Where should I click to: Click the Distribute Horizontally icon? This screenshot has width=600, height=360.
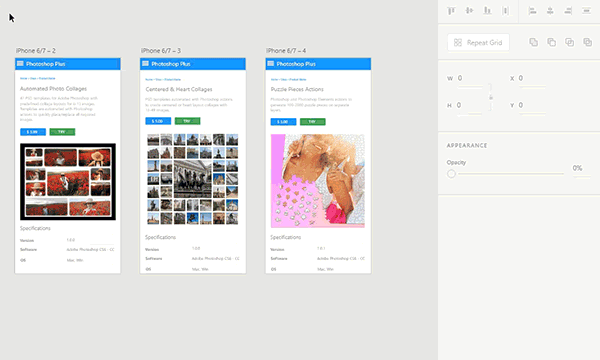click(x=586, y=11)
